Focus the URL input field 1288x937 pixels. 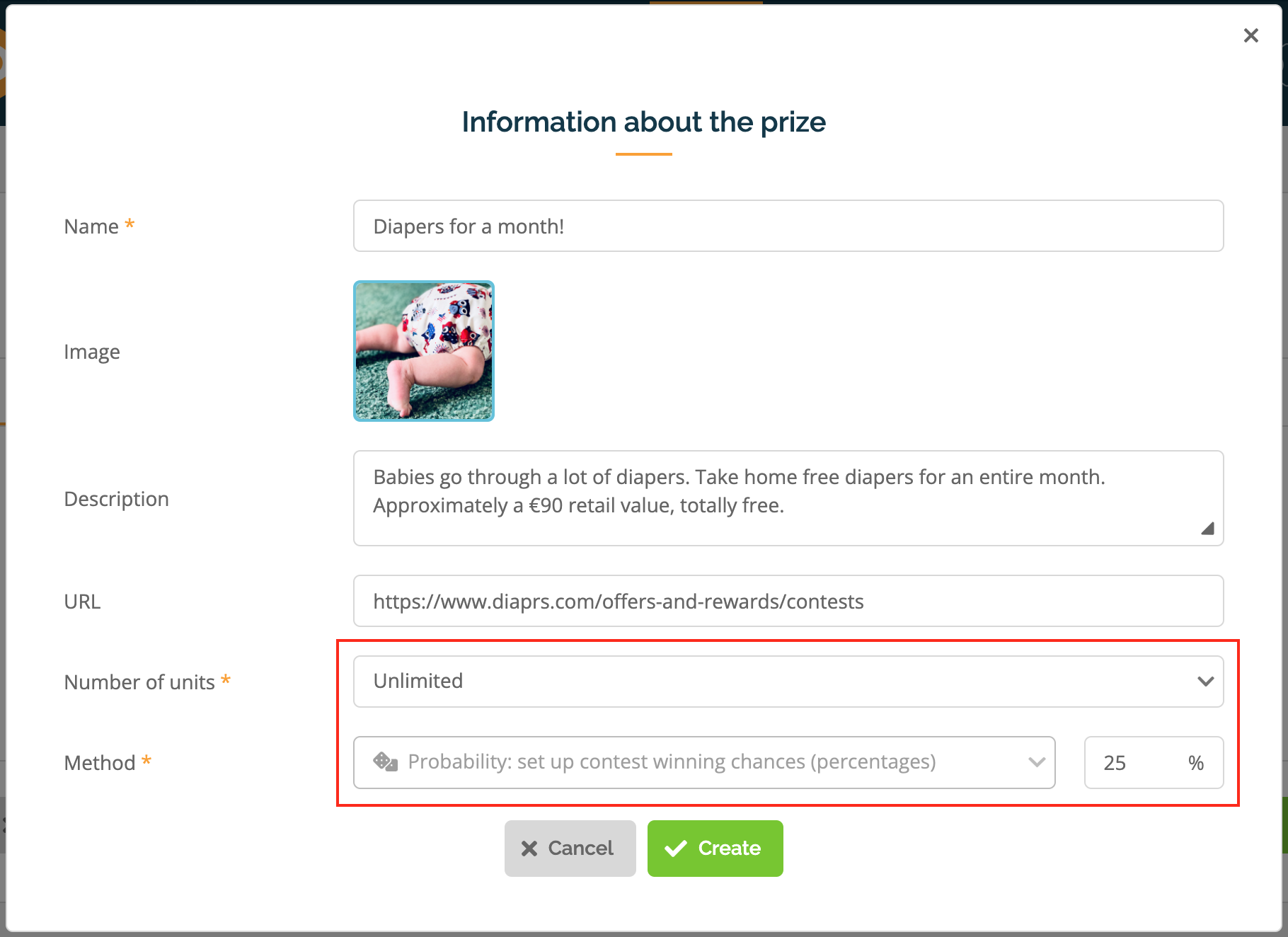coord(788,601)
